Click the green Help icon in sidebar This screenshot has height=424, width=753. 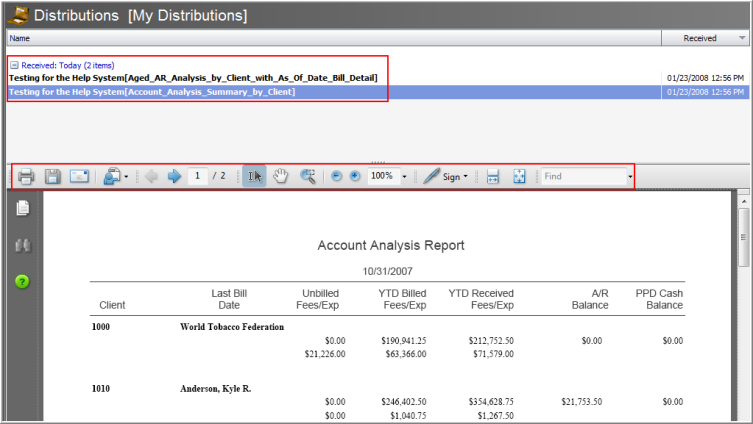pos(22,281)
